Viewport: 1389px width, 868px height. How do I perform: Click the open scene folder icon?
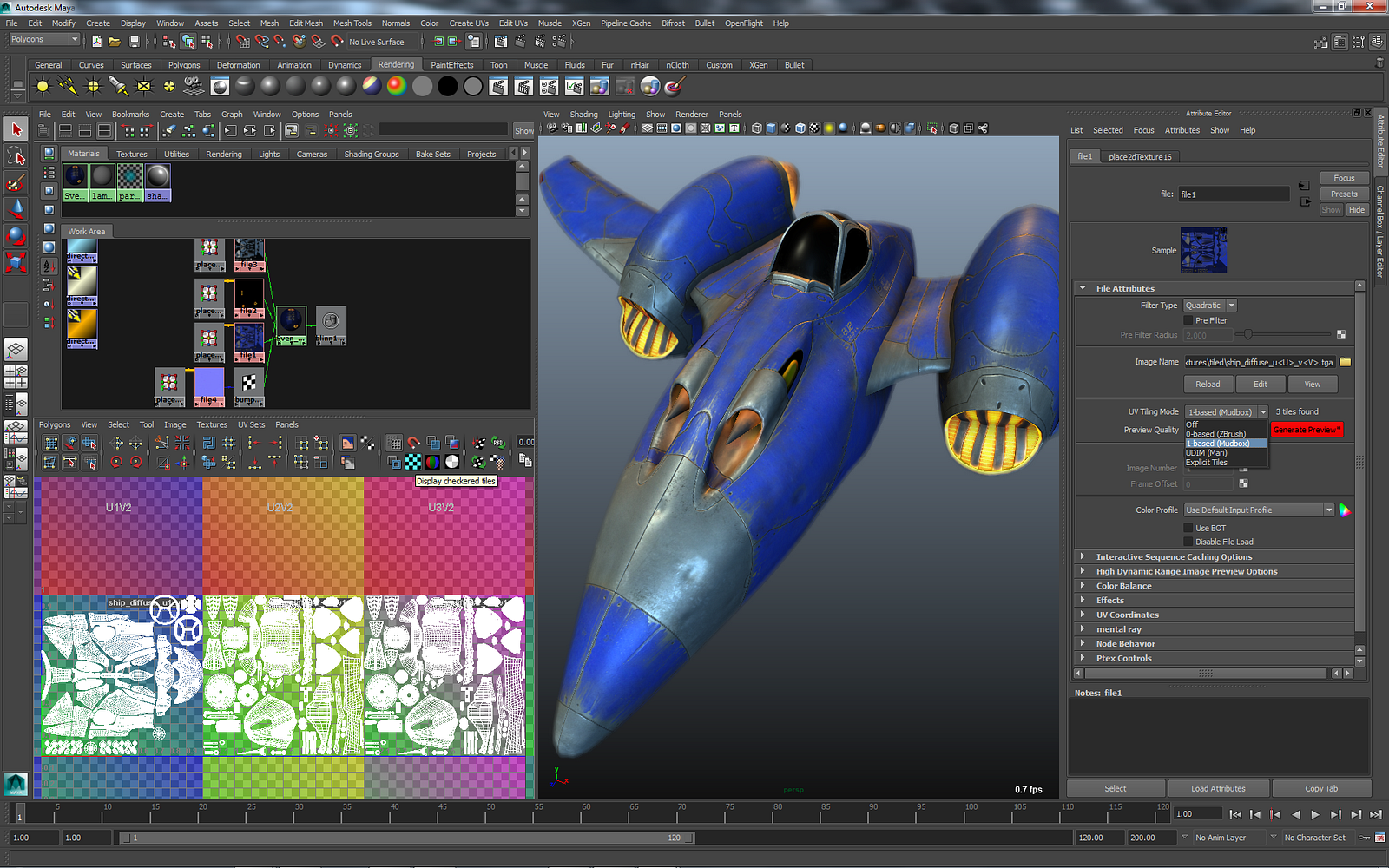pos(115,42)
